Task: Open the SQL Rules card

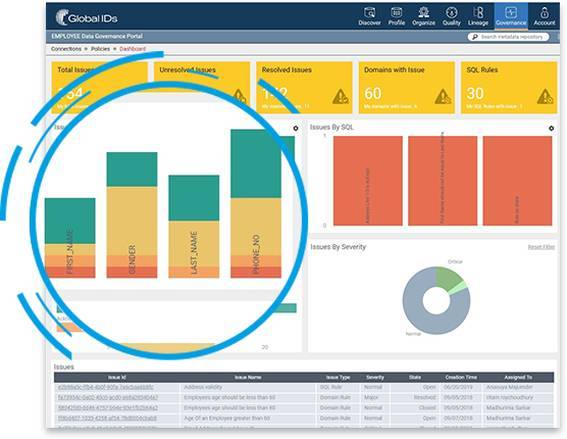Action: pyautogui.click(x=509, y=88)
